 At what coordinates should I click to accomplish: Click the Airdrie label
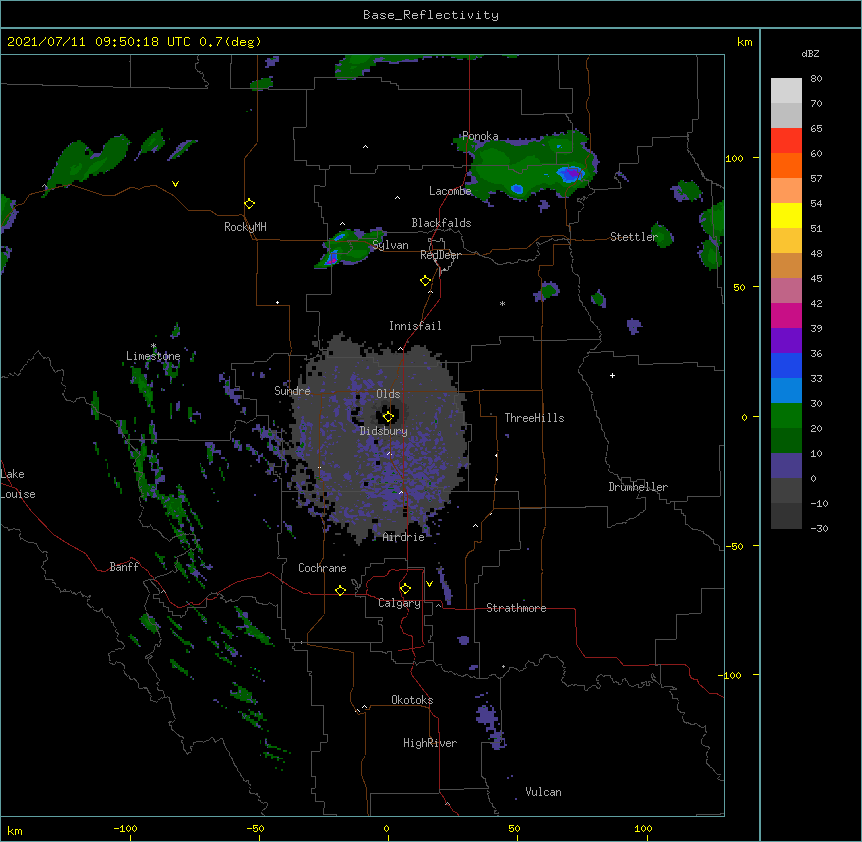[403, 537]
